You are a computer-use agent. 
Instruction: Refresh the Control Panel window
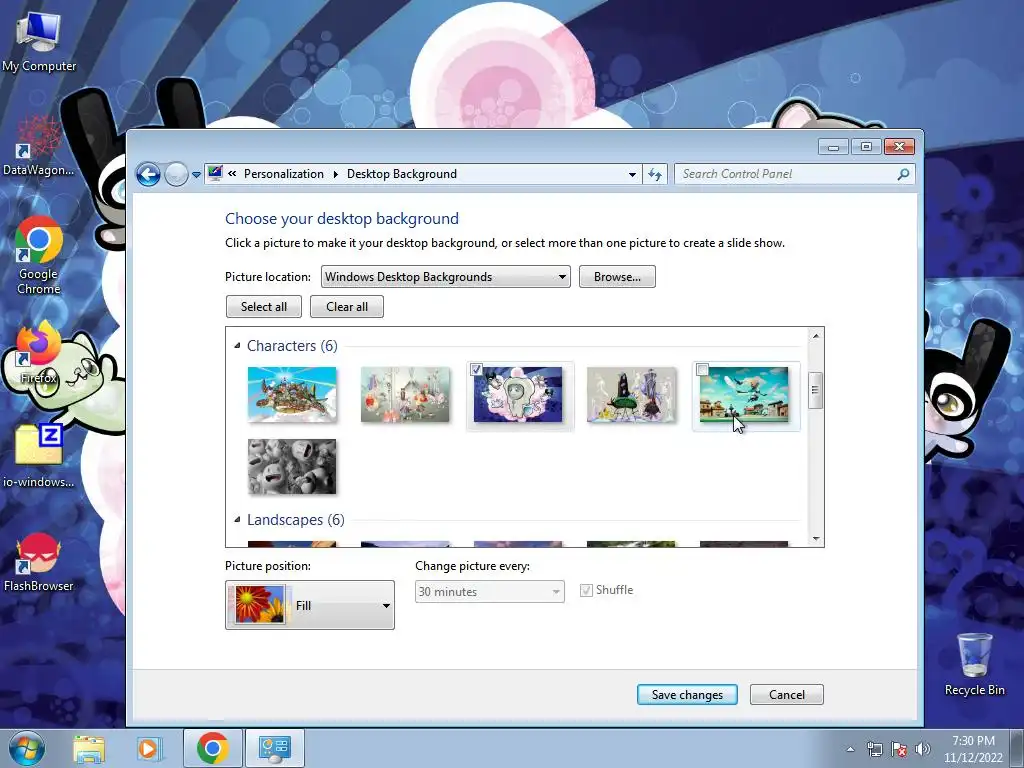[x=655, y=174]
